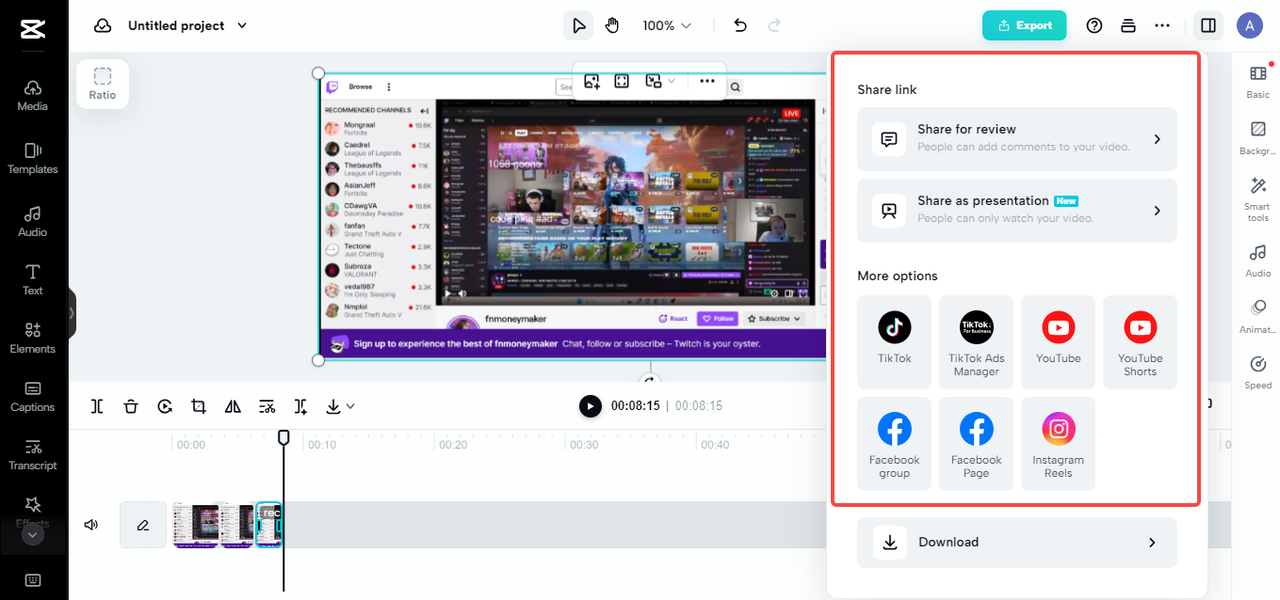The image size is (1280, 600).
Task: Click the rotate handle below the canvas
Action: [x=650, y=380]
